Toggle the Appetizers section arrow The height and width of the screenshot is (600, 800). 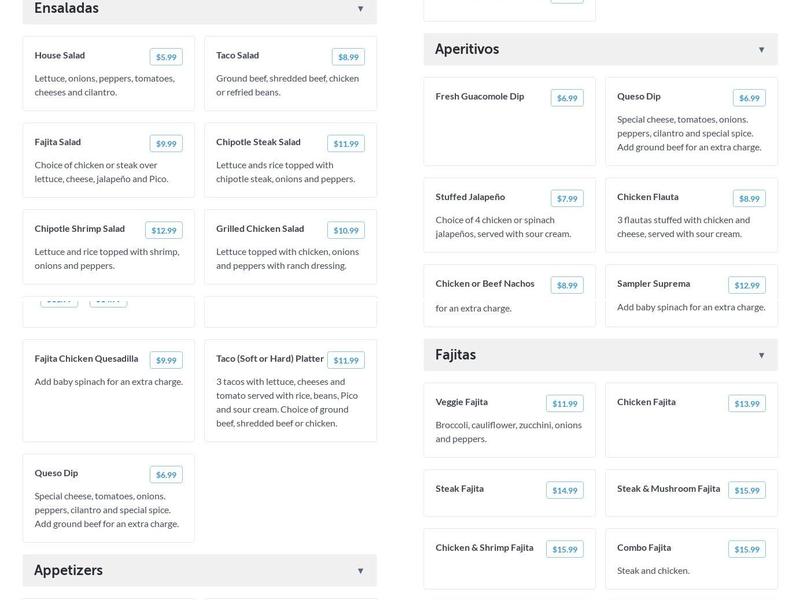(361, 571)
